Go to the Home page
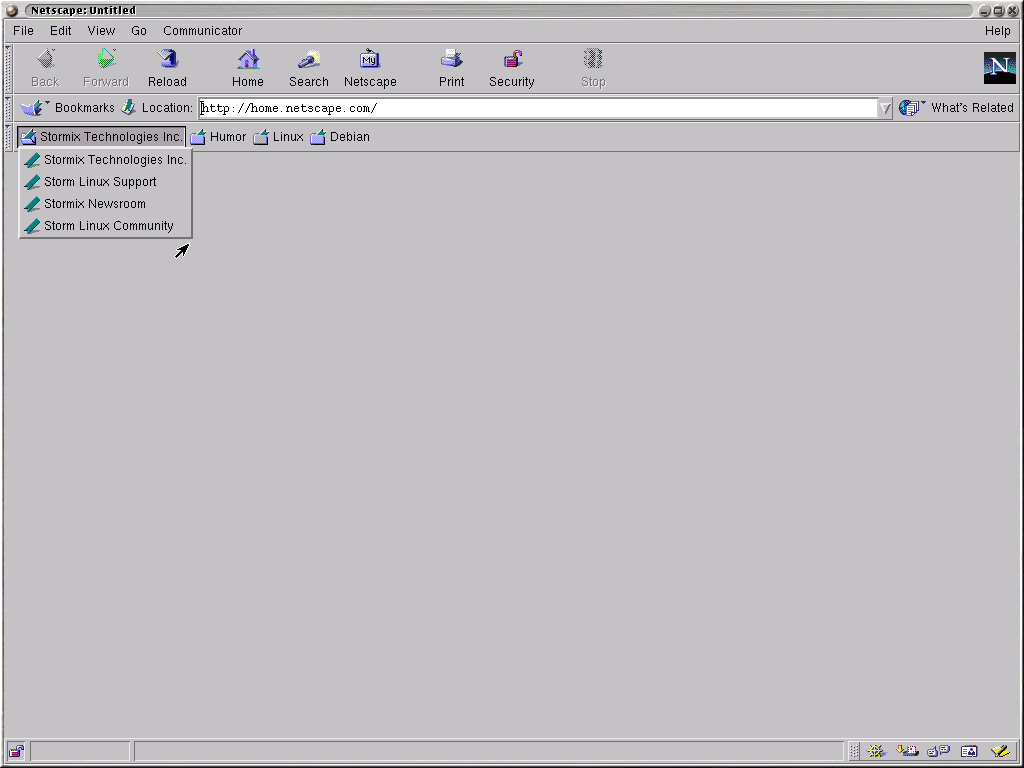The width and height of the screenshot is (1024, 768). coord(248,68)
